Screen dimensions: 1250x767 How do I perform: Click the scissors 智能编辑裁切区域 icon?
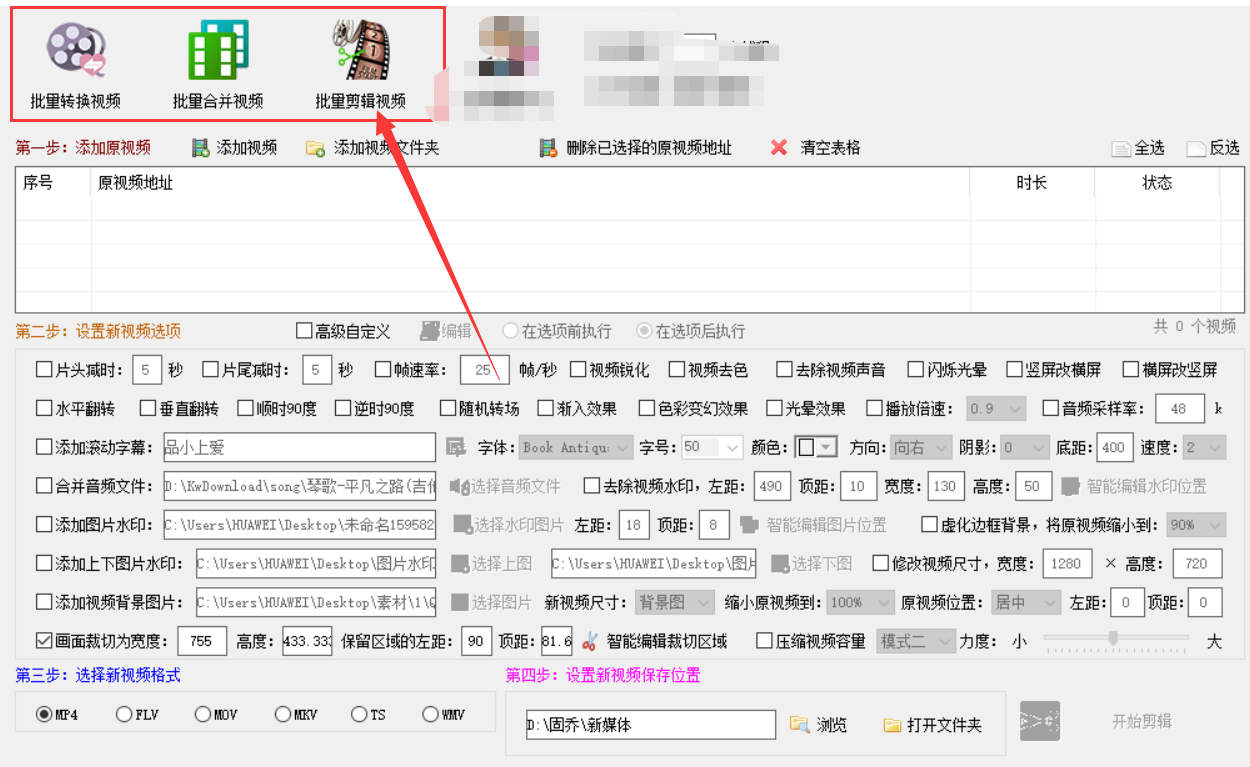588,642
